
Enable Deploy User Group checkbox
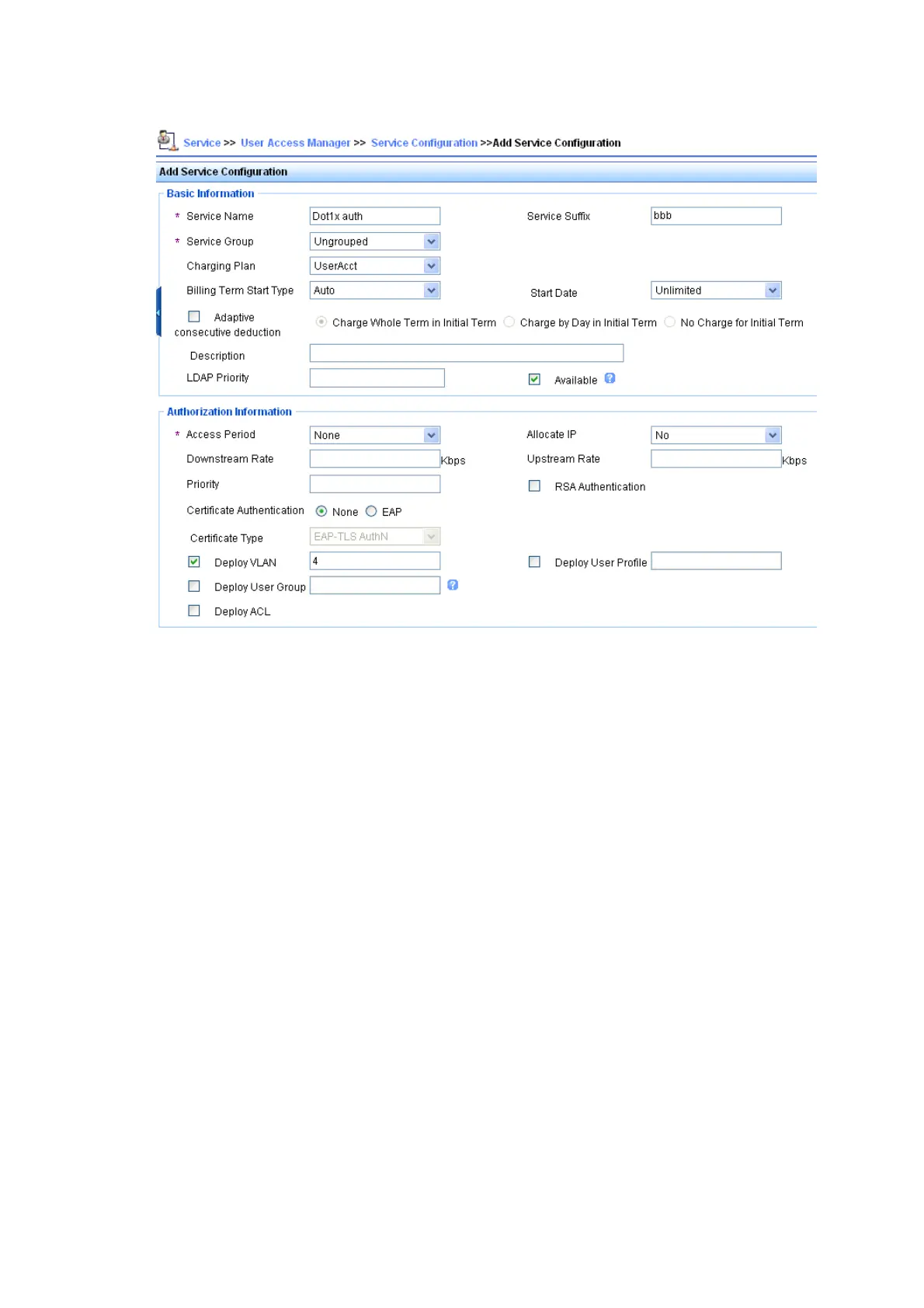194,586
